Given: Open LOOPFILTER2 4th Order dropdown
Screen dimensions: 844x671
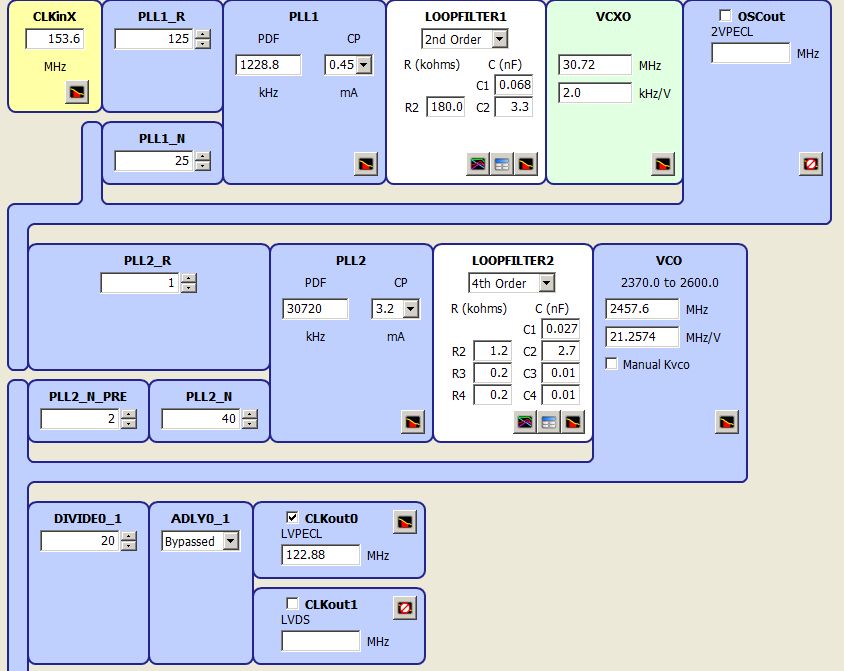Looking at the screenshot, I should (x=546, y=283).
